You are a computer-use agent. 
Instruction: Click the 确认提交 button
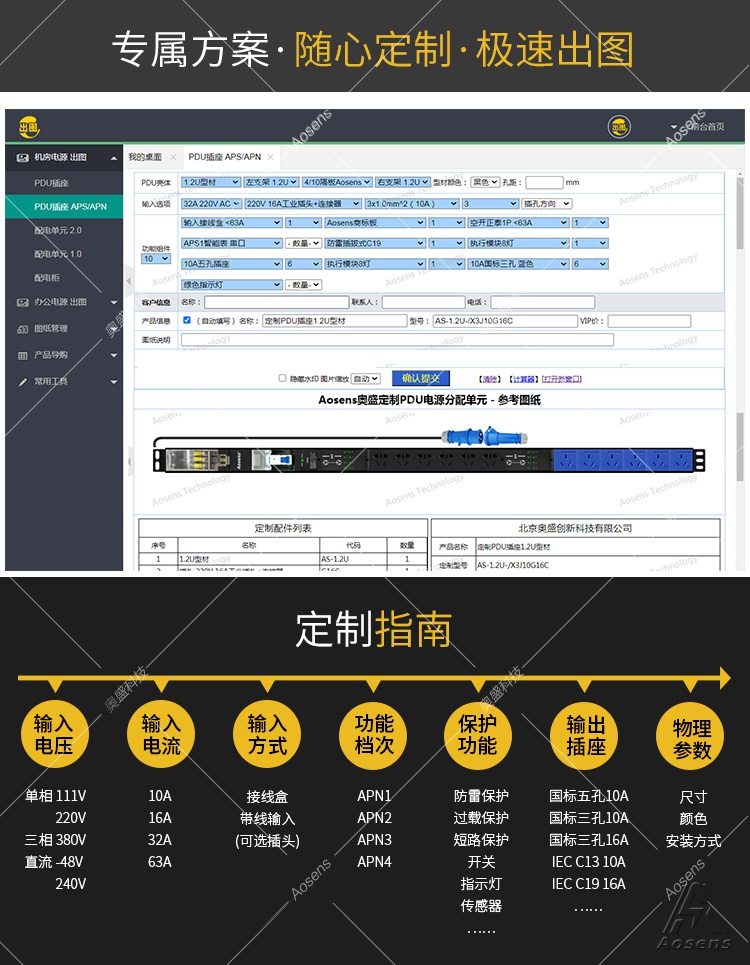tap(421, 378)
